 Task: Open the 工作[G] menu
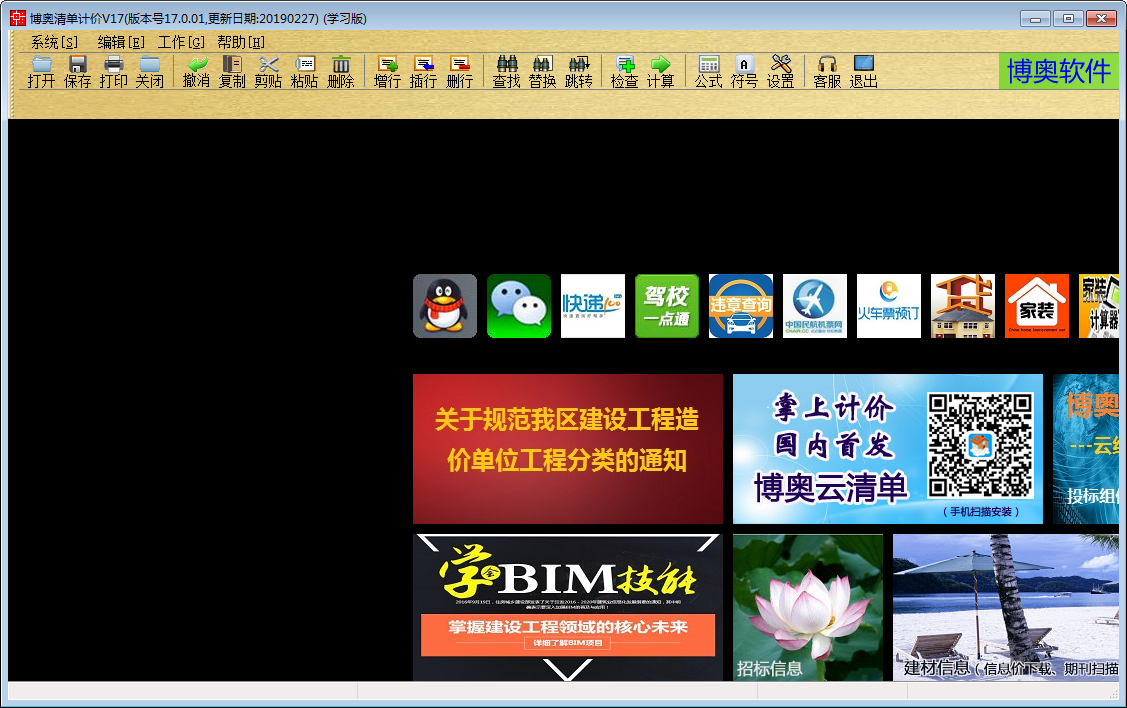tap(181, 42)
